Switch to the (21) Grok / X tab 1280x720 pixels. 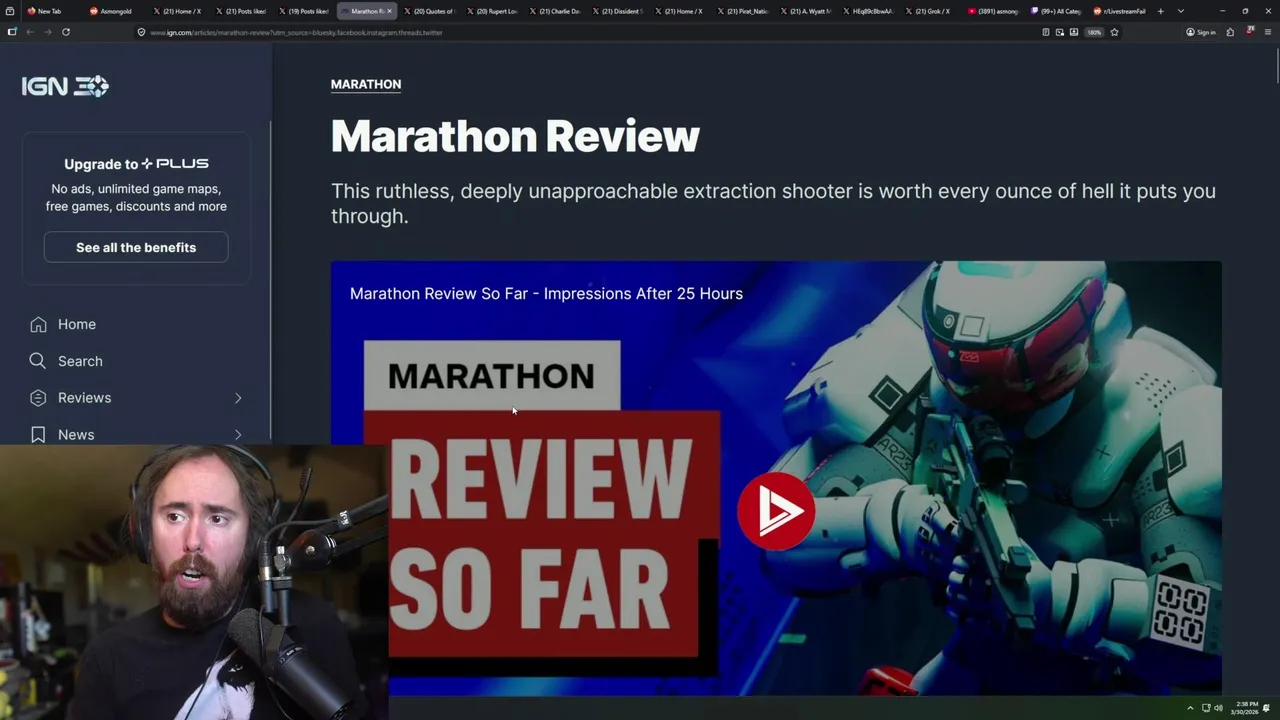928,11
